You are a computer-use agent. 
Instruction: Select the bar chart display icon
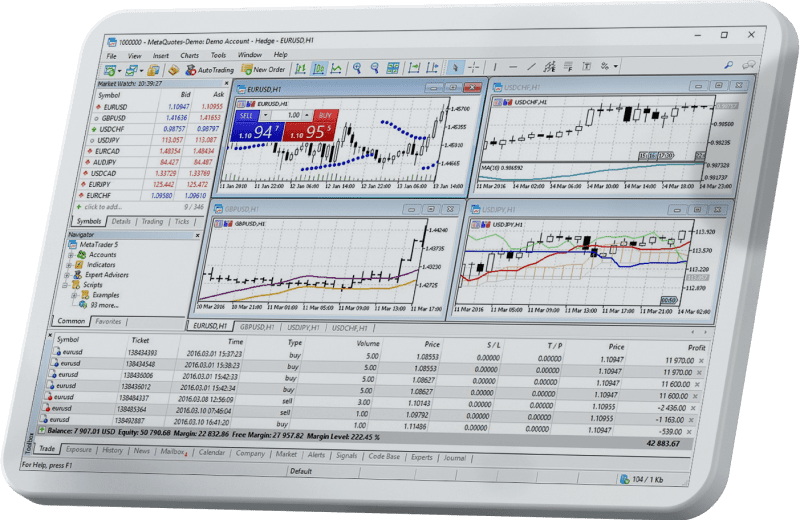pyautogui.click(x=298, y=69)
